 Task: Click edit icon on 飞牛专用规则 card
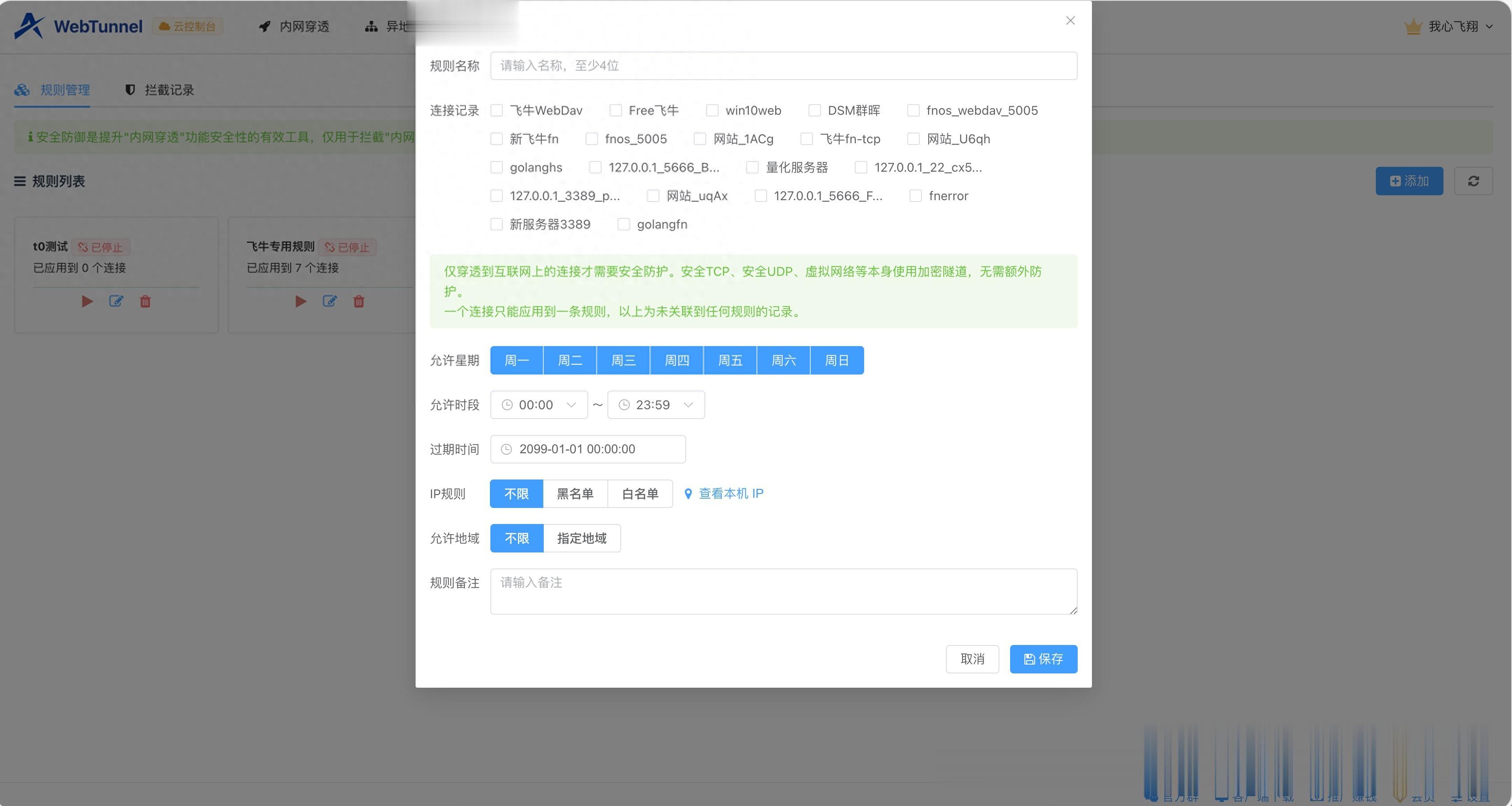point(329,302)
